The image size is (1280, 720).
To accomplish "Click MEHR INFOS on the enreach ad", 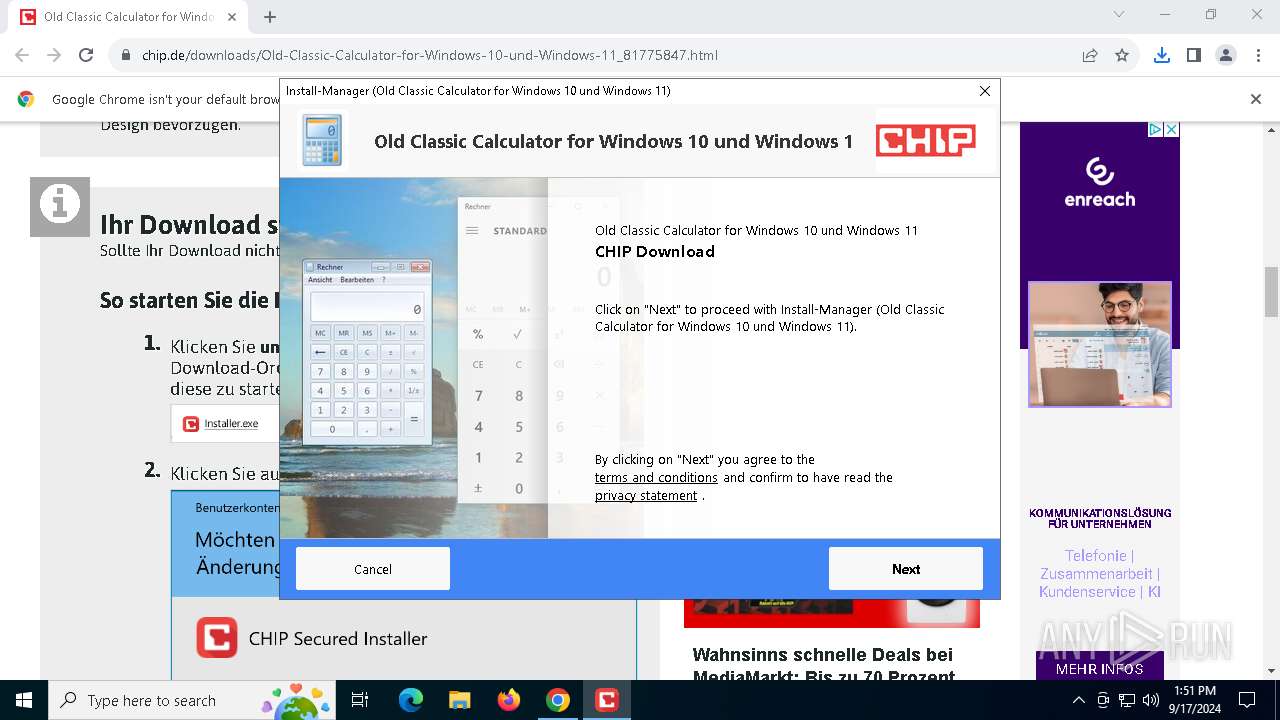I will [1100, 668].
